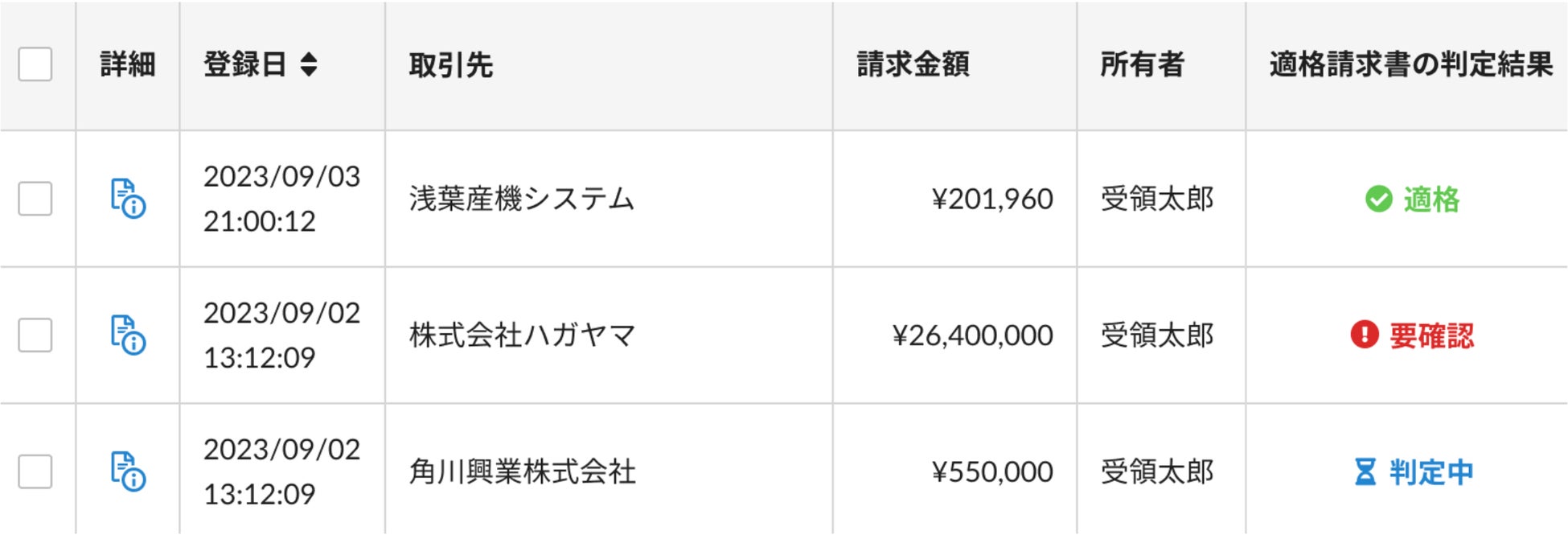Open the 角川興業株式会社 vendor name
Screen dimensions: 1568x535
coord(522,471)
